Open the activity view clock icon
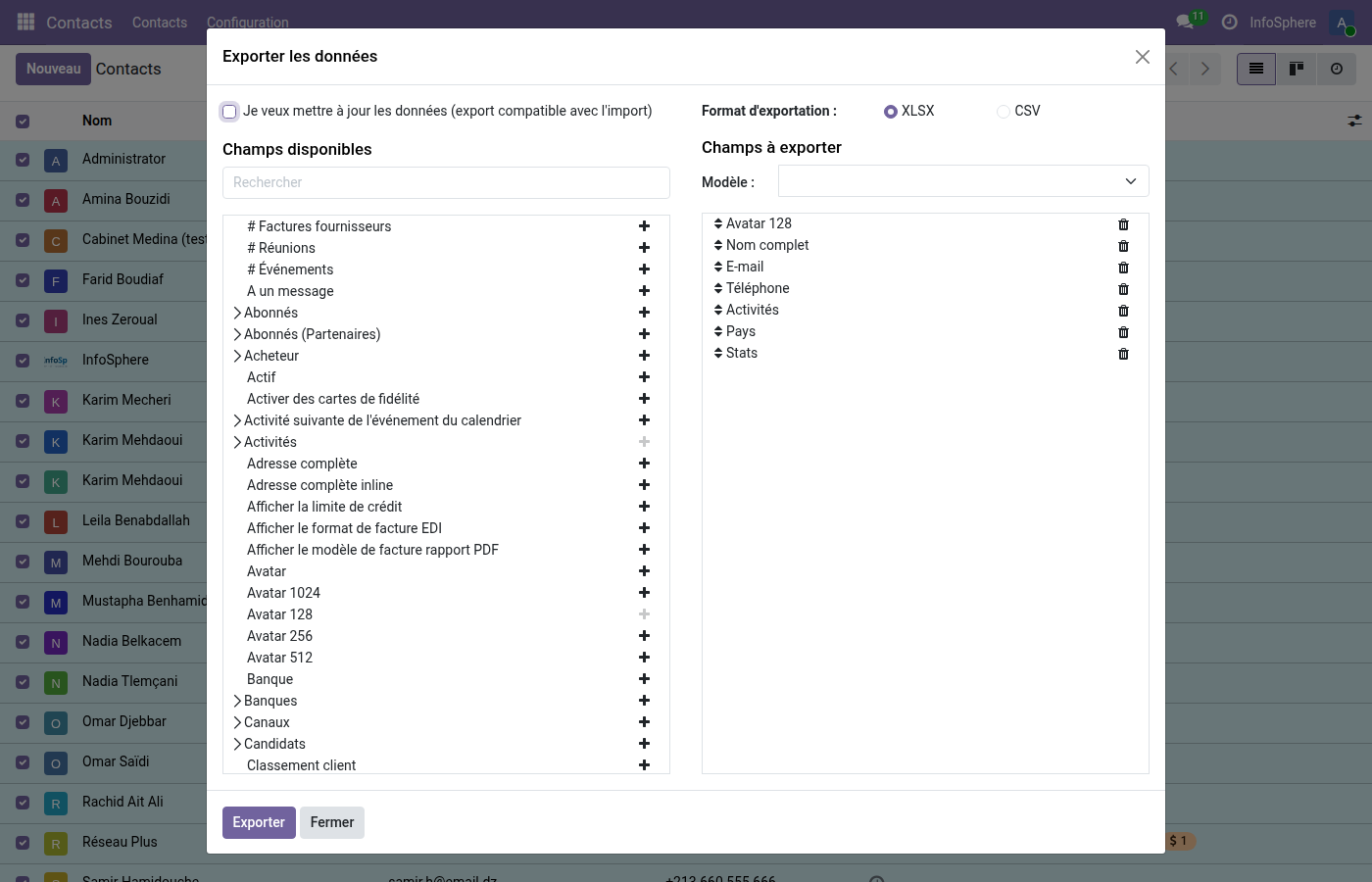1372x882 pixels. click(x=1336, y=69)
